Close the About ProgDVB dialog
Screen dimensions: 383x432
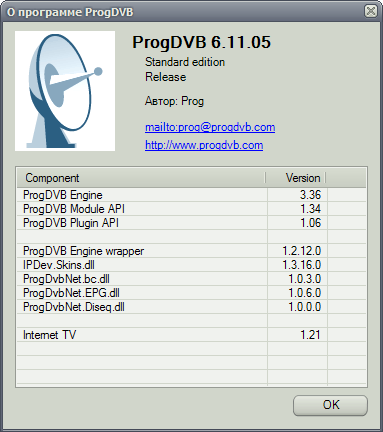[370, 11]
